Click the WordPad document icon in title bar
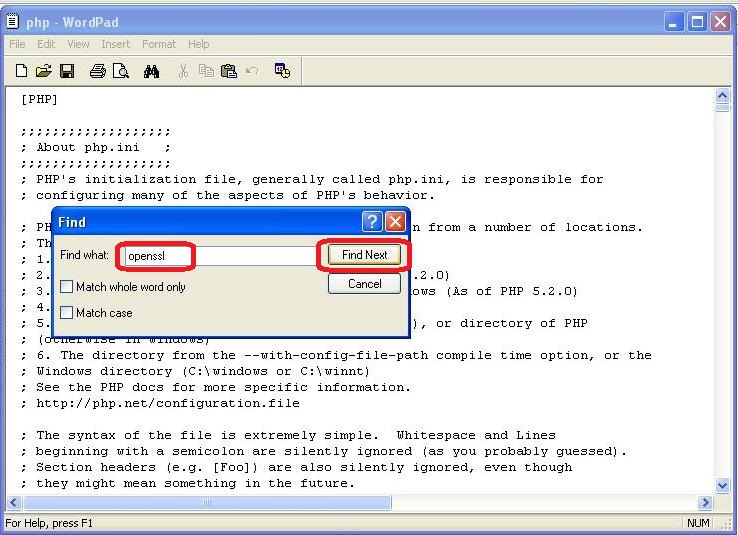This screenshot has height=535, width=738. pos(13,22)
